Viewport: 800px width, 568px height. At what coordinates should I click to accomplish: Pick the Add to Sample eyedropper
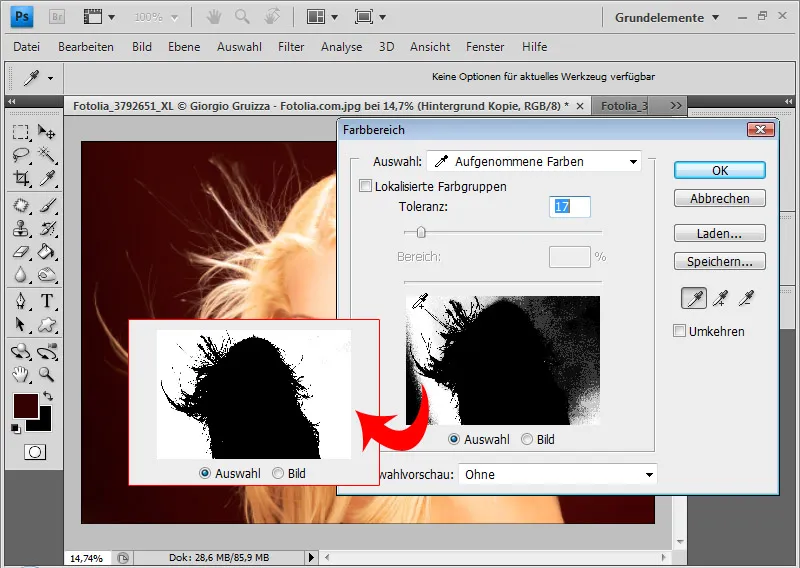pyautogui.click(x=720, y=298)
